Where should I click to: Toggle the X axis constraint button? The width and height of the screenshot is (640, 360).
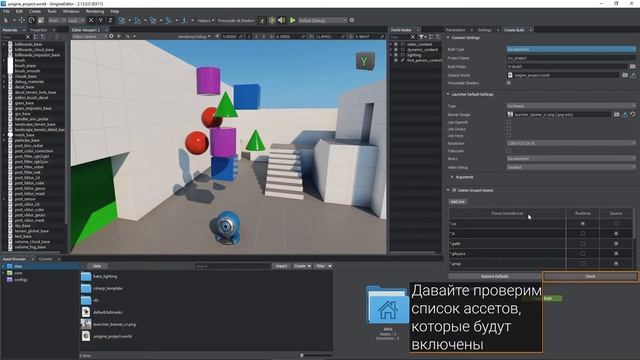click(x=91, y=20)
